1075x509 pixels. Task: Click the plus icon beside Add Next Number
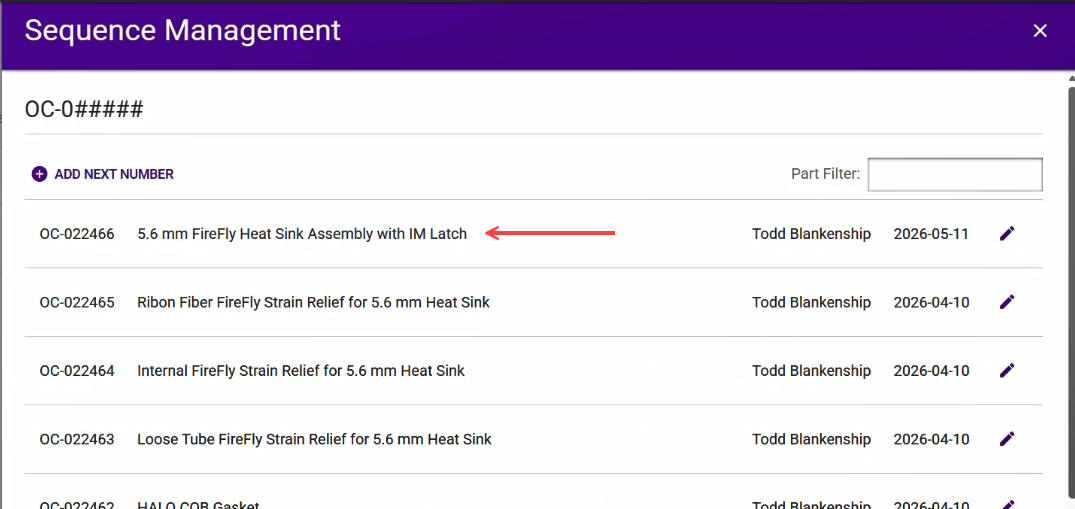coord(40,174)
